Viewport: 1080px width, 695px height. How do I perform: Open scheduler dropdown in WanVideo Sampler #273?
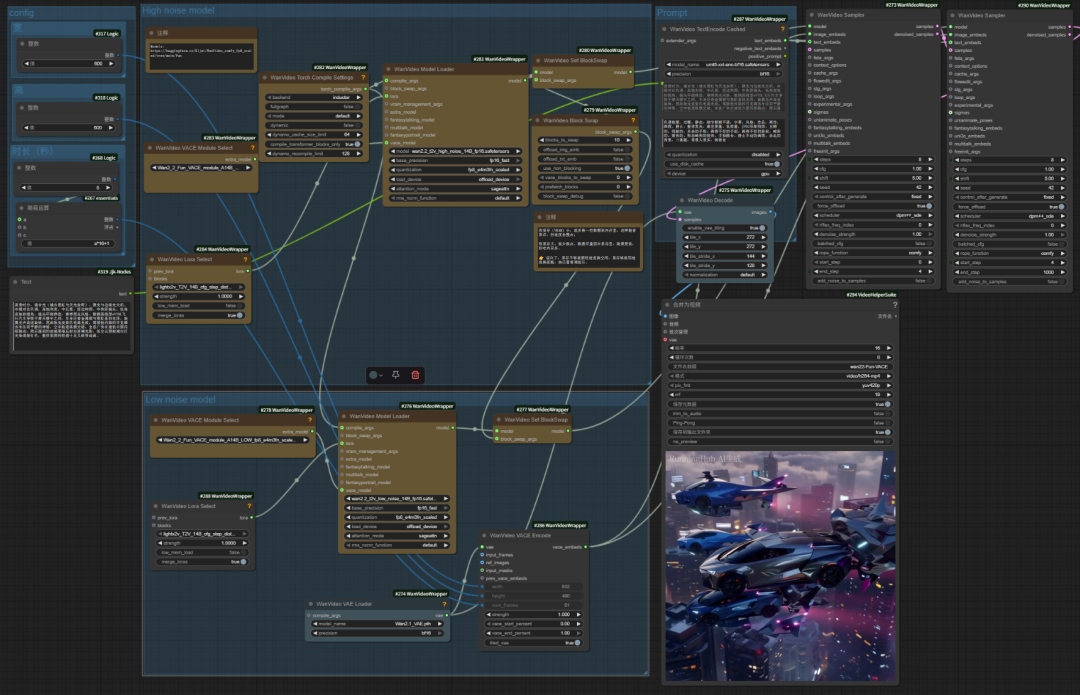(873, 216)
